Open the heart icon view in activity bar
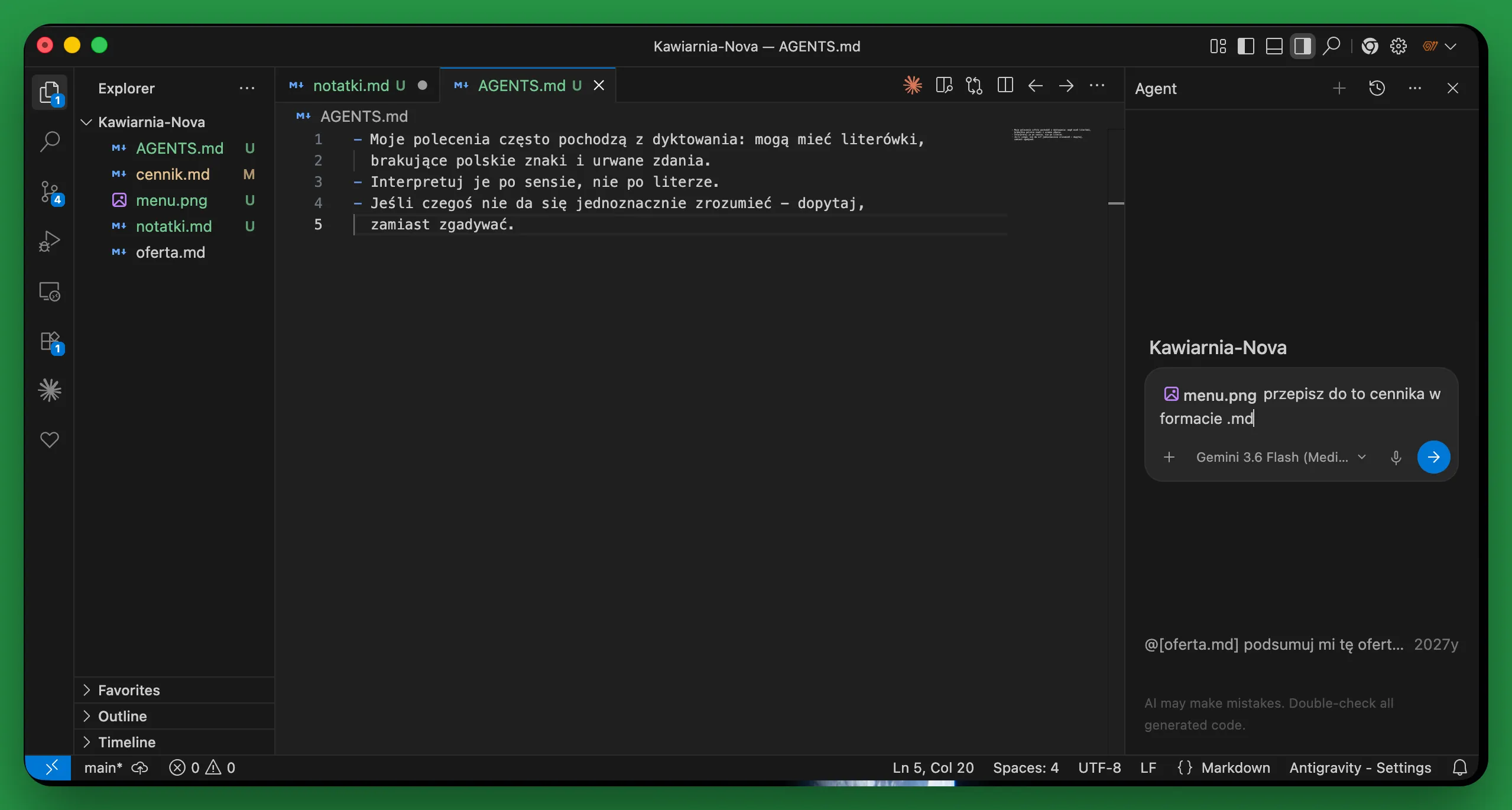The height and width of the screenshot is (810, 1512). [50, 440]
